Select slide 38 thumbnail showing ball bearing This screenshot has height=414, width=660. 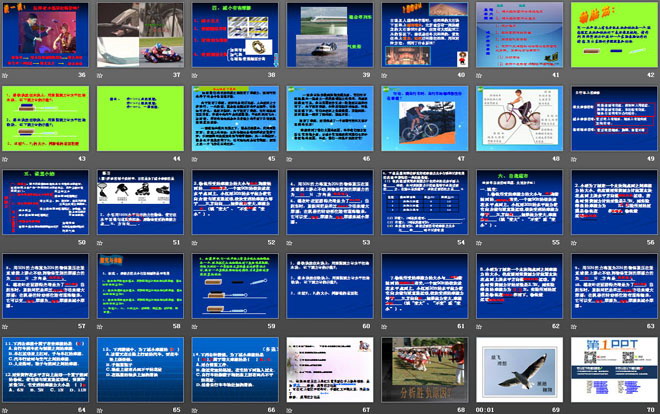pos(235,35)
